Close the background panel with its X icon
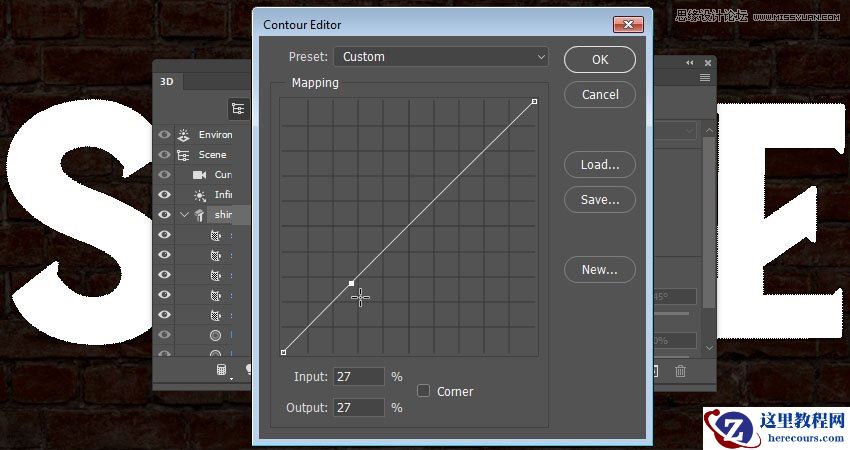This screenshot has width=850, height=450. (x=707, y=63)
